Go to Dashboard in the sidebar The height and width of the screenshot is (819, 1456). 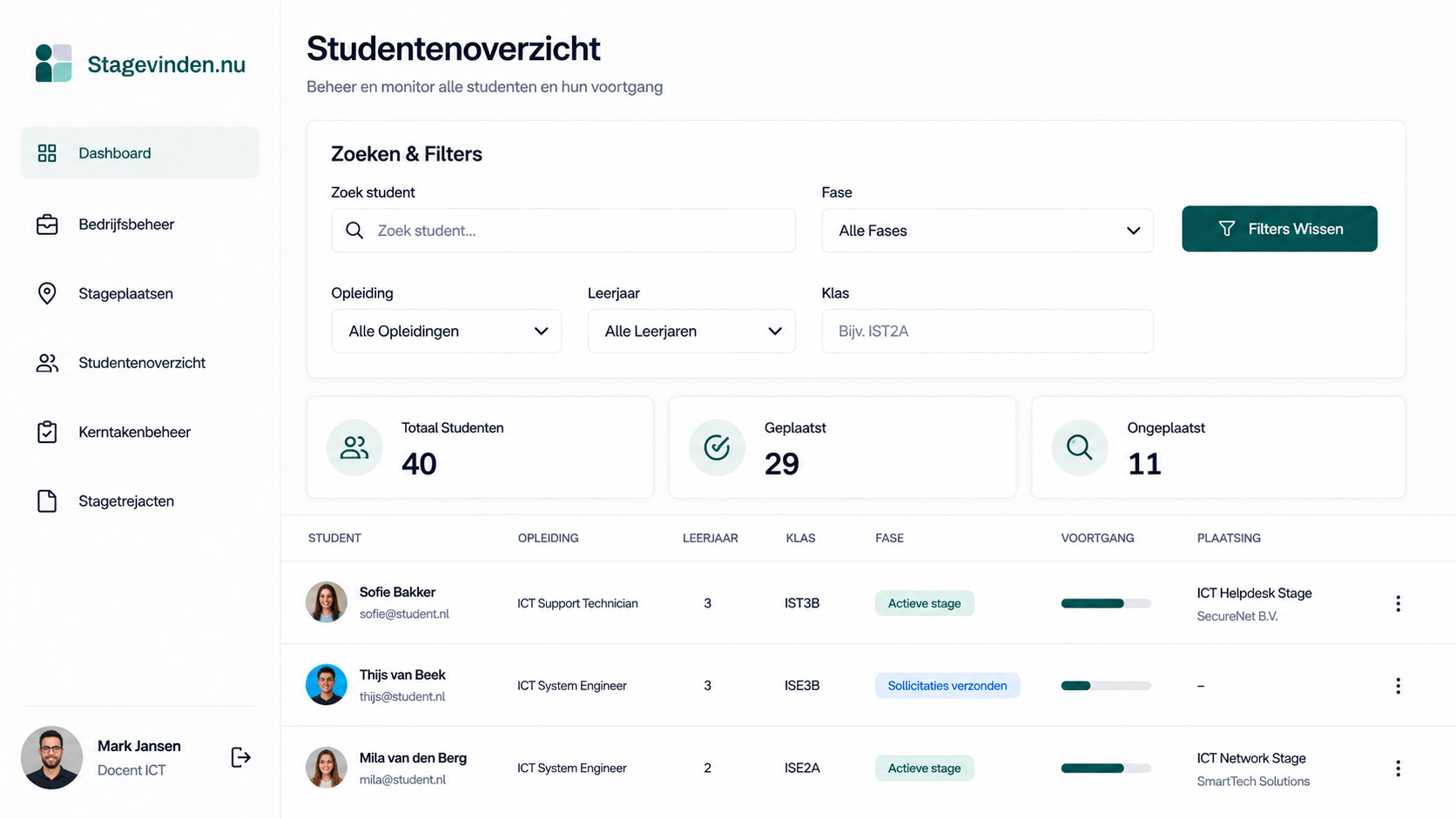pos(140,153)
